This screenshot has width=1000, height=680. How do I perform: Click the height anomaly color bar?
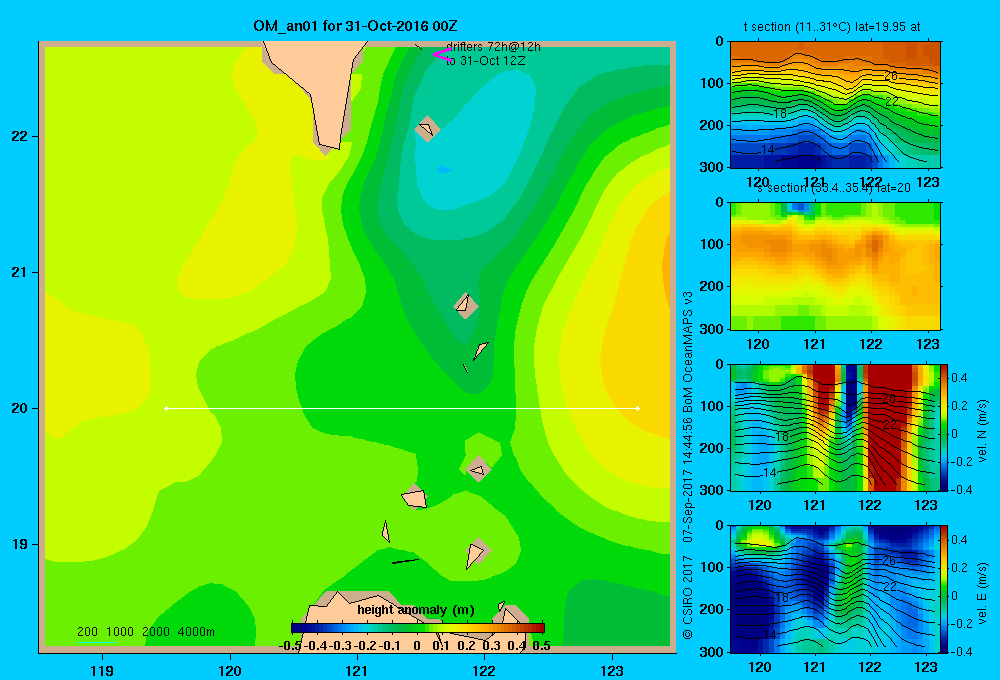tap(418, 628)
